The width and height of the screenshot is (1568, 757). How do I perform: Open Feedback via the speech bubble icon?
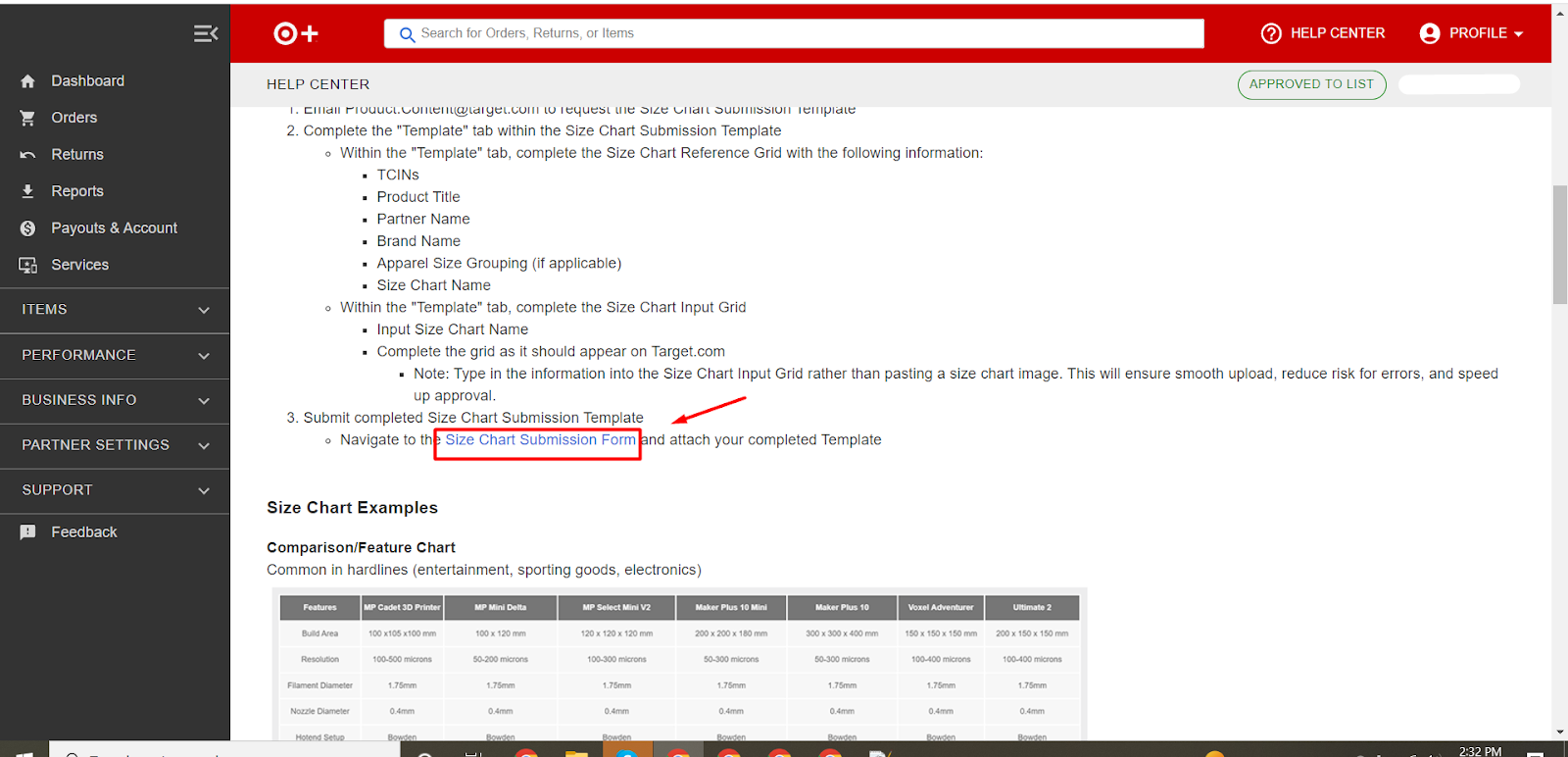click(27, 532)
